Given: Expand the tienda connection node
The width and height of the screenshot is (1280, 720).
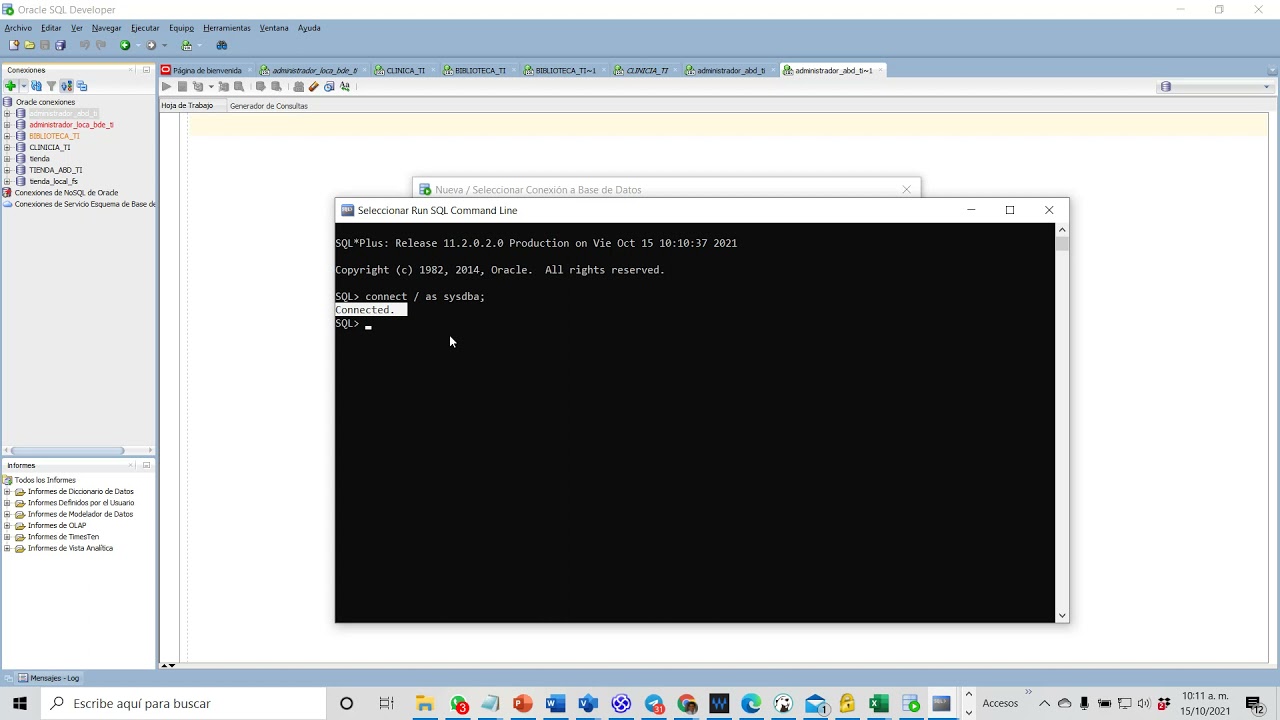Looking at the screenshot, I should 7,159.
